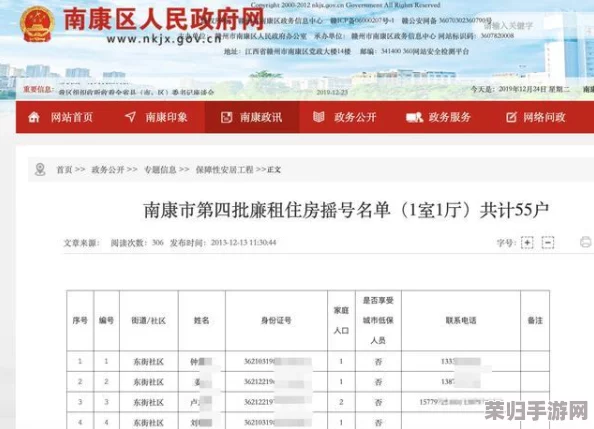594x429 pixels.
Task: Click the news icon beside 南康政讯
Action: coord(227,117)
